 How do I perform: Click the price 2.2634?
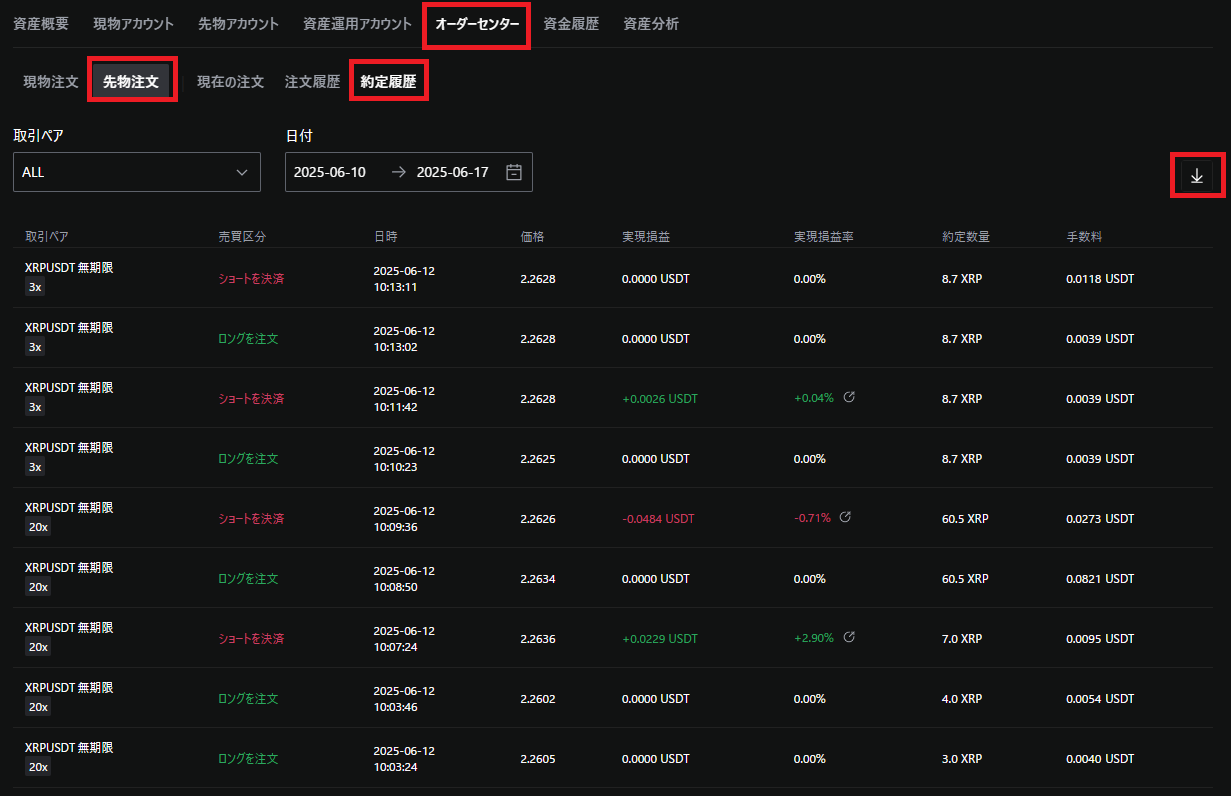coord(538,579)
